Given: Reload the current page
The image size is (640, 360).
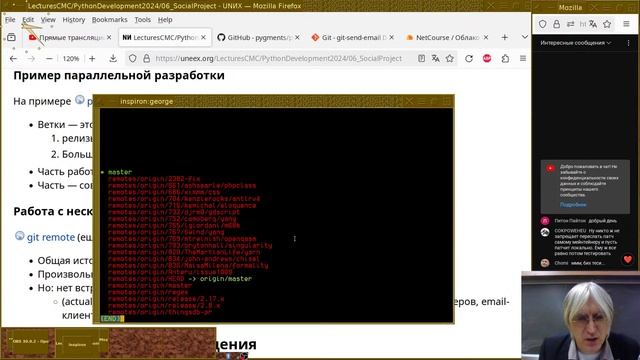Looking at the screenshot, I should pos(469,59).
